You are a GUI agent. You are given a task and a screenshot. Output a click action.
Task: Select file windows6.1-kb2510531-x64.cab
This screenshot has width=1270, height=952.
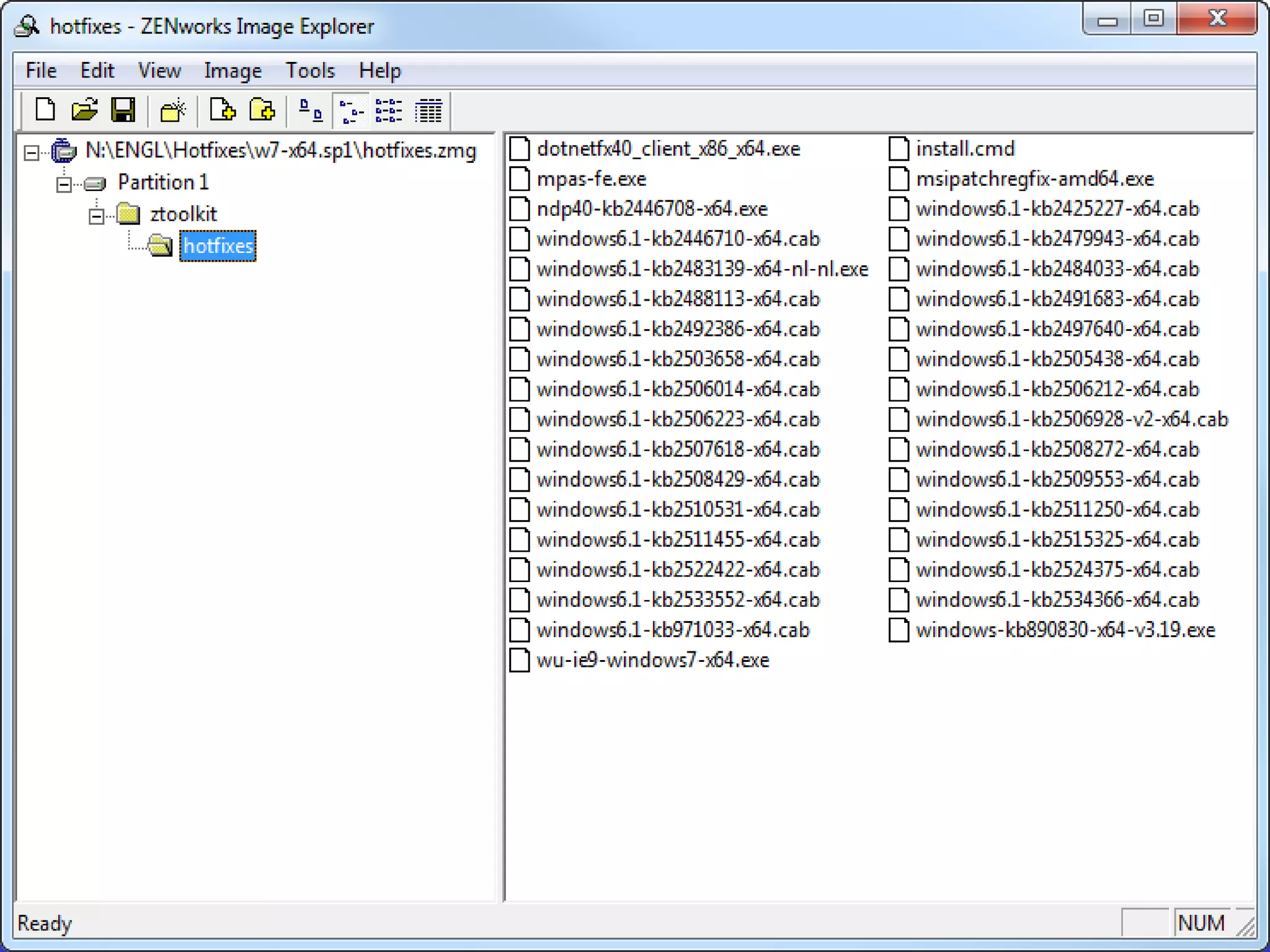click(x=678, y=509)
